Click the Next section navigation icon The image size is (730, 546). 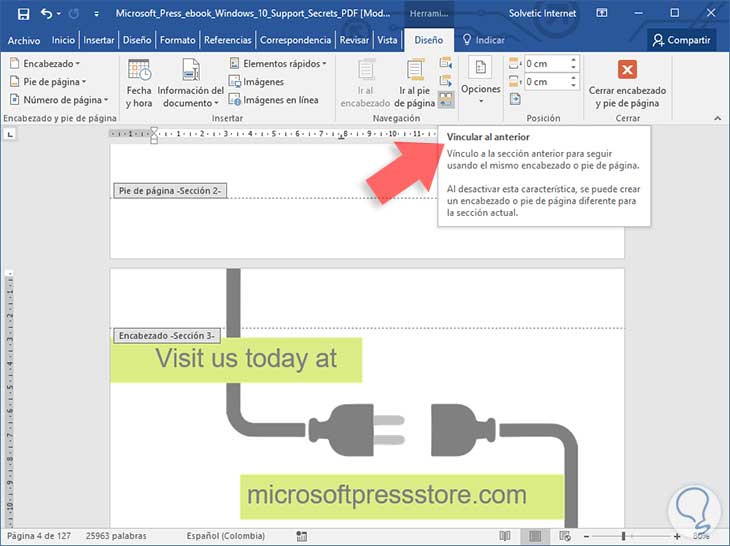coord(446,81)
